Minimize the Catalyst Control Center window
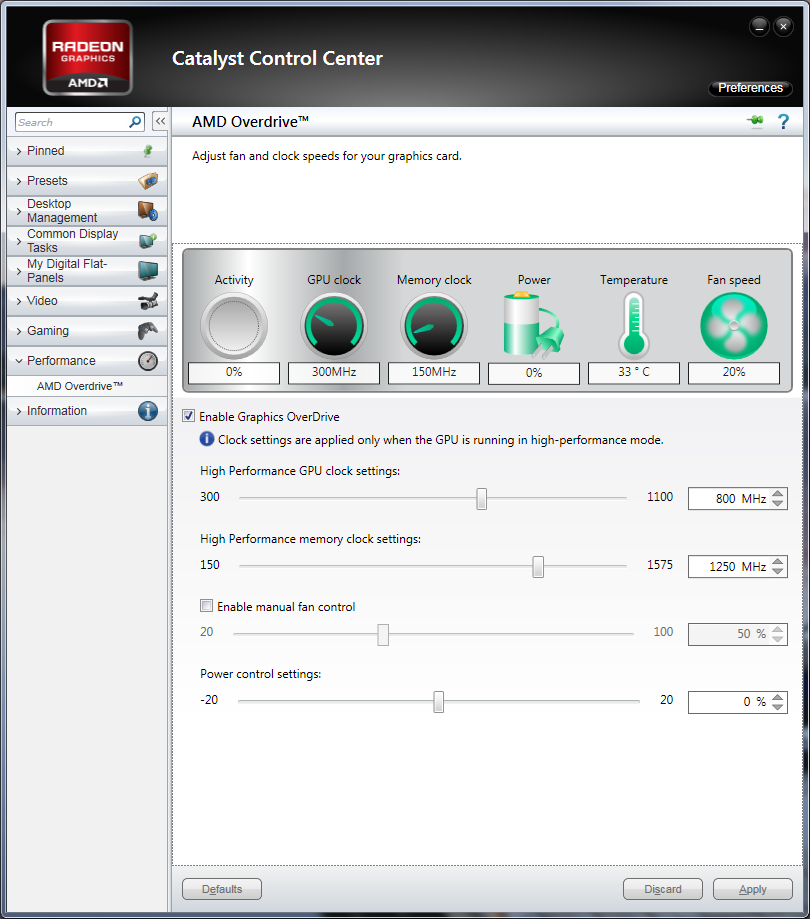 759,26
